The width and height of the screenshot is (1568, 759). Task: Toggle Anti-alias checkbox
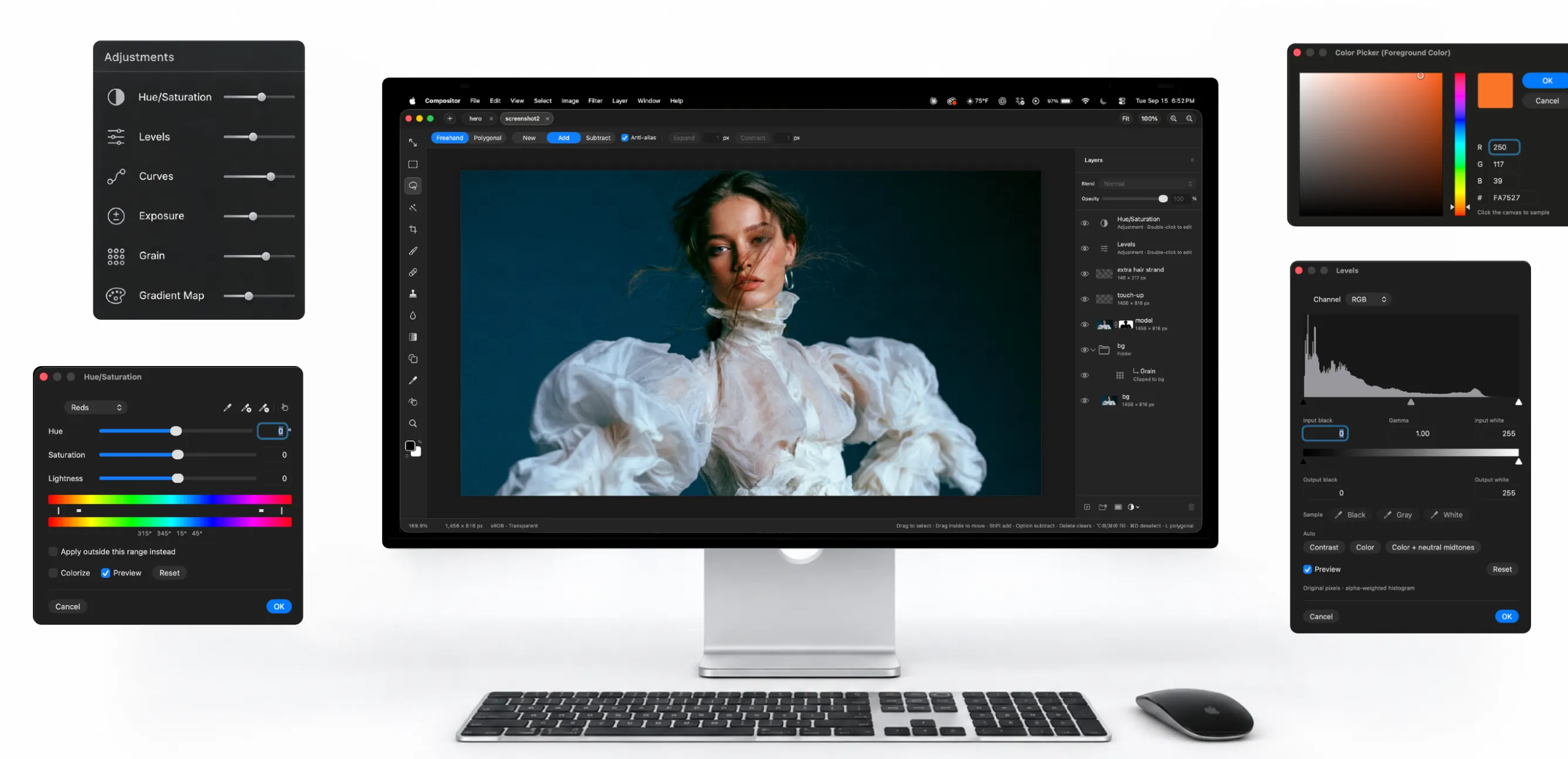click(x=624, y=137)
